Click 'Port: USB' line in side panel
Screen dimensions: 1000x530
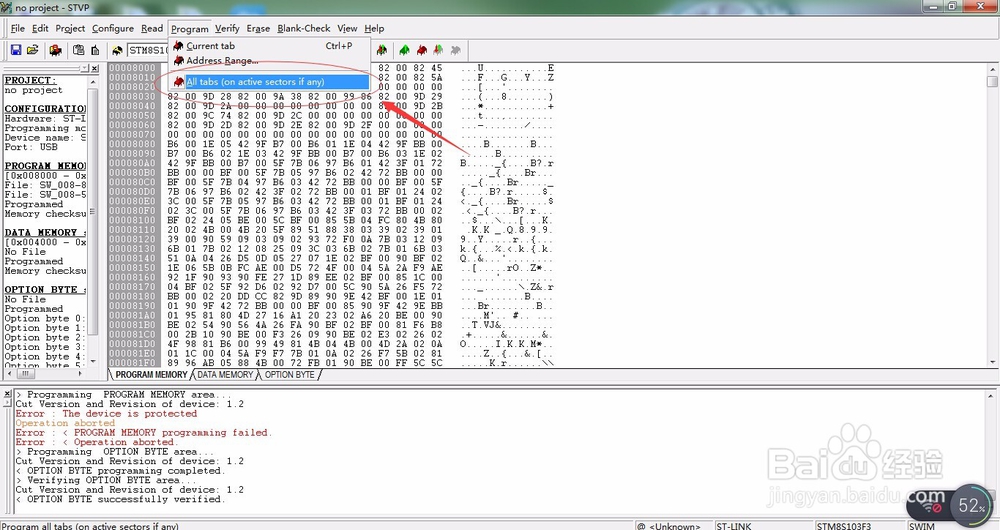pyautogui.click(x=31, y=147)
